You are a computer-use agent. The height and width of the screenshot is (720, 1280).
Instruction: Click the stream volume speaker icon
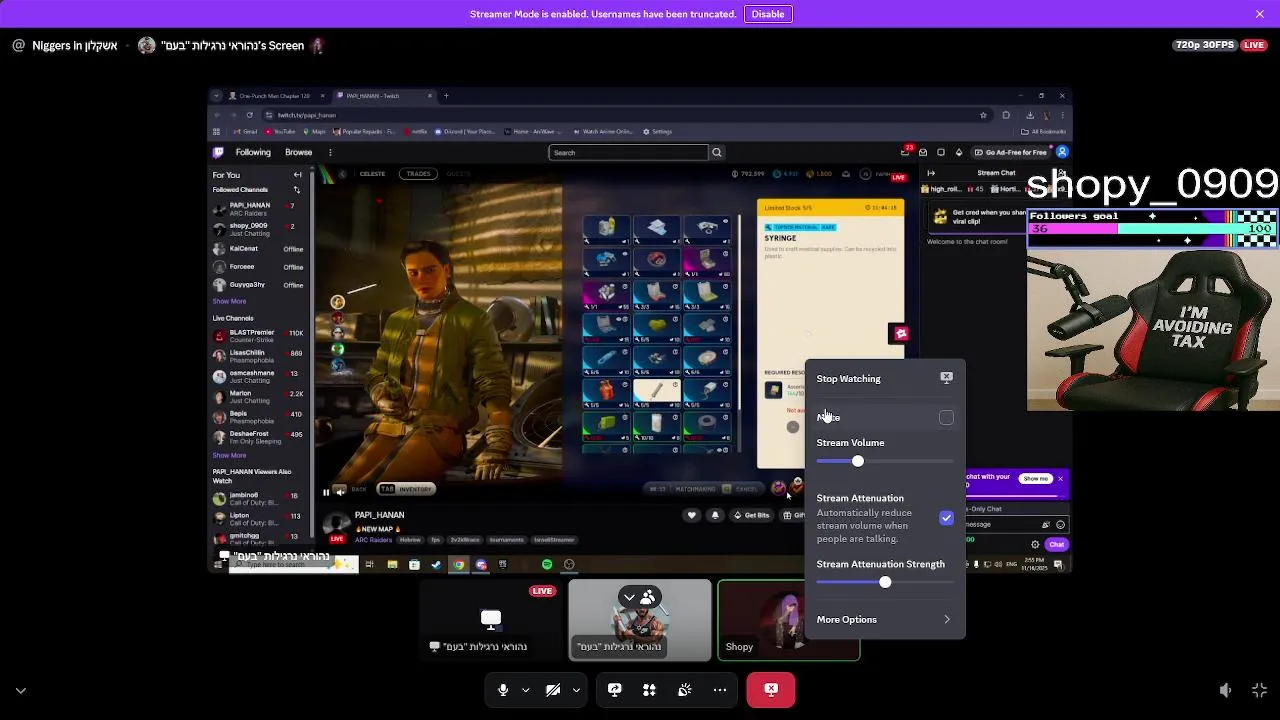1225,690
